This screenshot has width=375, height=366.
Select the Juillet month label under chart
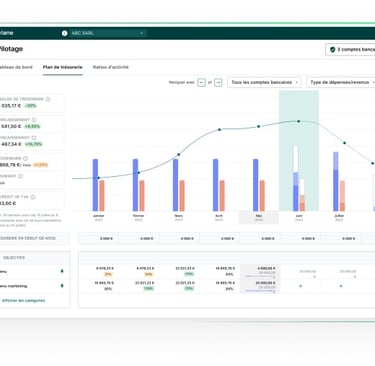pos(339,217)
